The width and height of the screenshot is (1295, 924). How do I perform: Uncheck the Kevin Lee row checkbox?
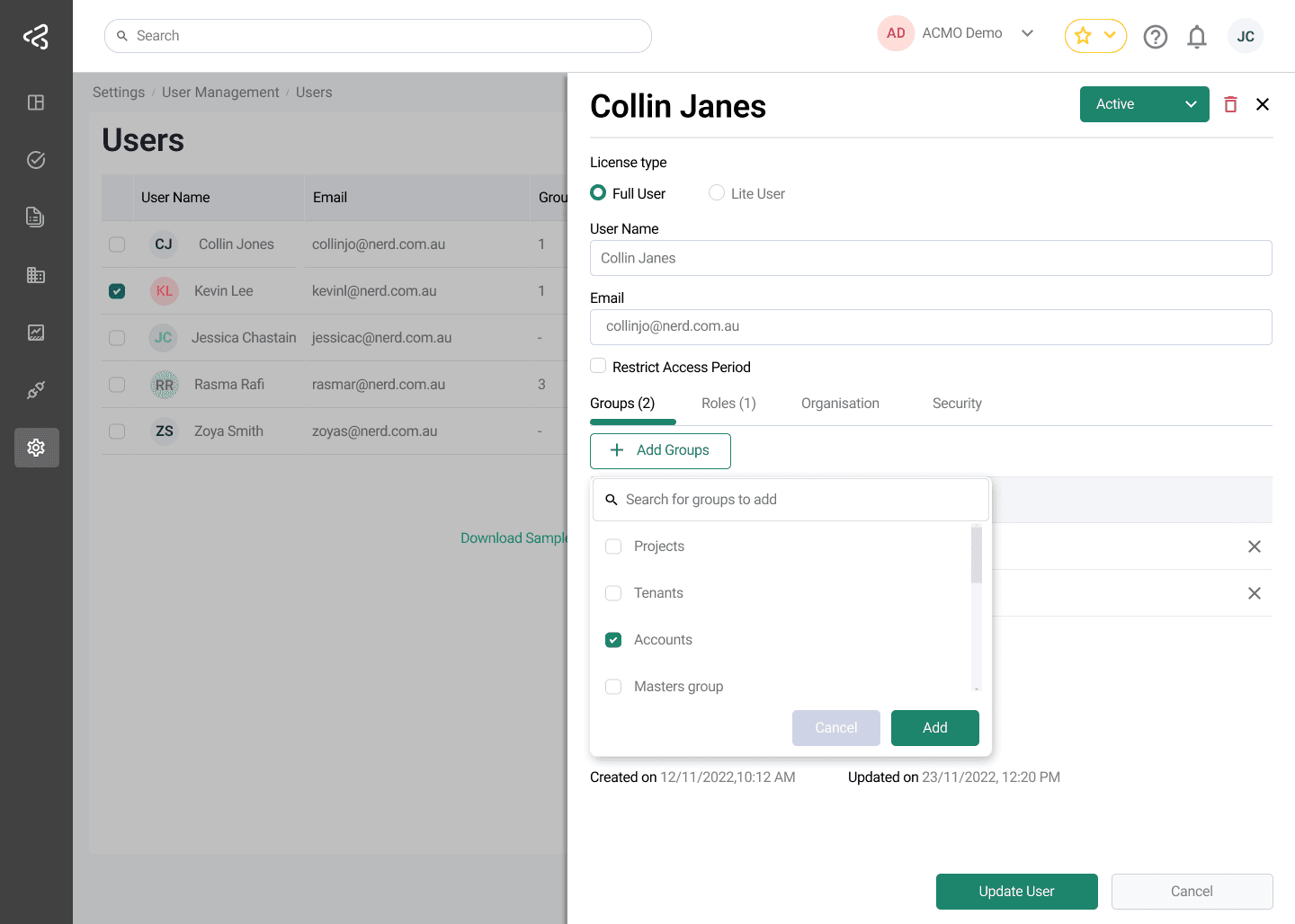point(117,291)
